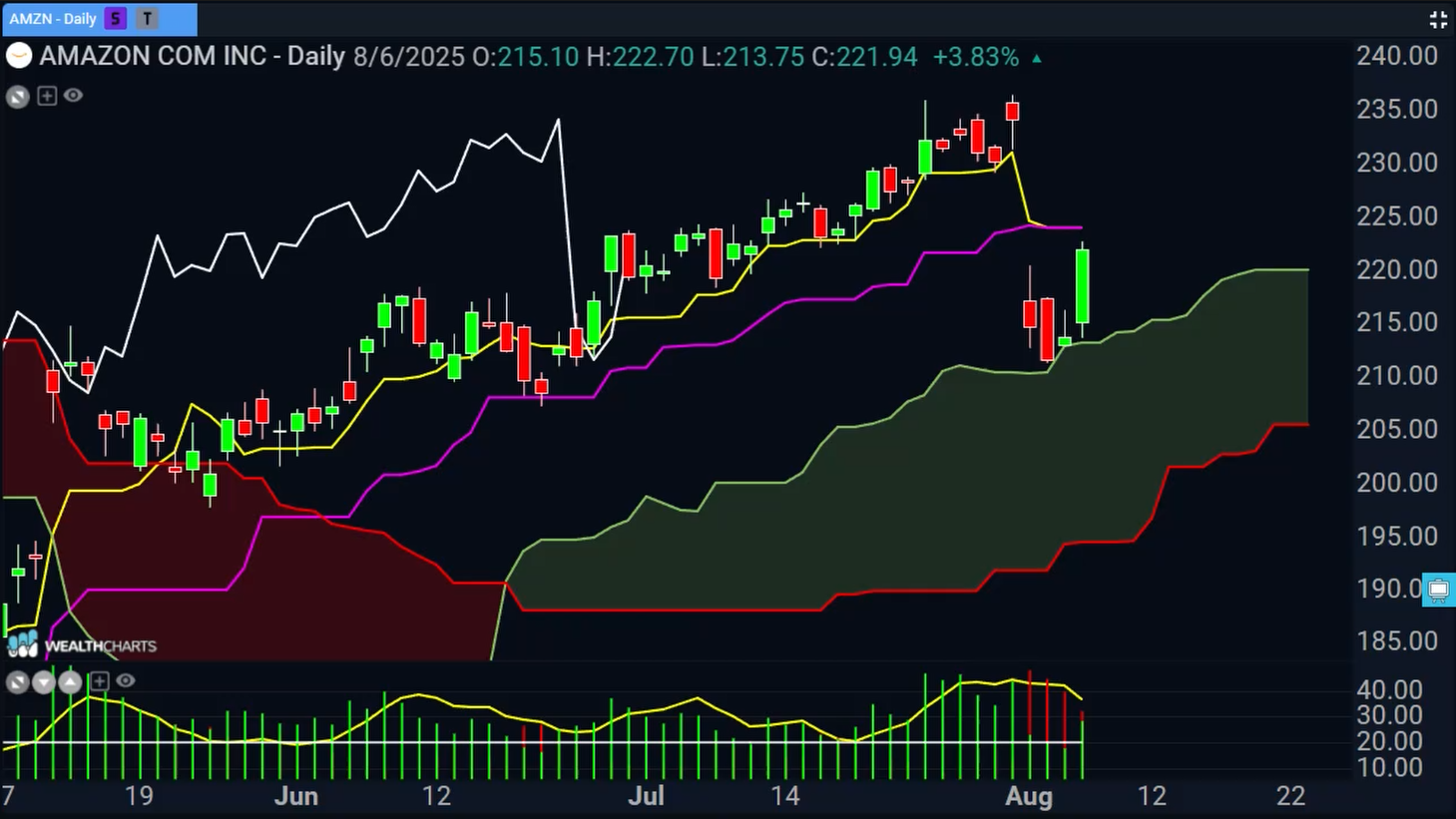Click the 19 label on the date axis

pos(139,797)
